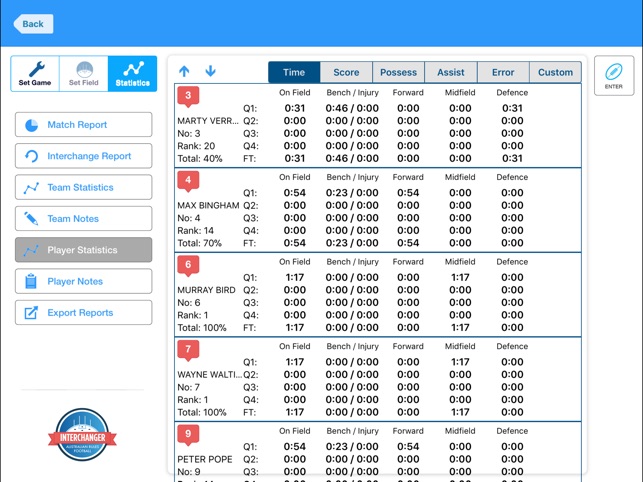
Task: Select PETER POPE player name
Action: (x=205, y=459)
